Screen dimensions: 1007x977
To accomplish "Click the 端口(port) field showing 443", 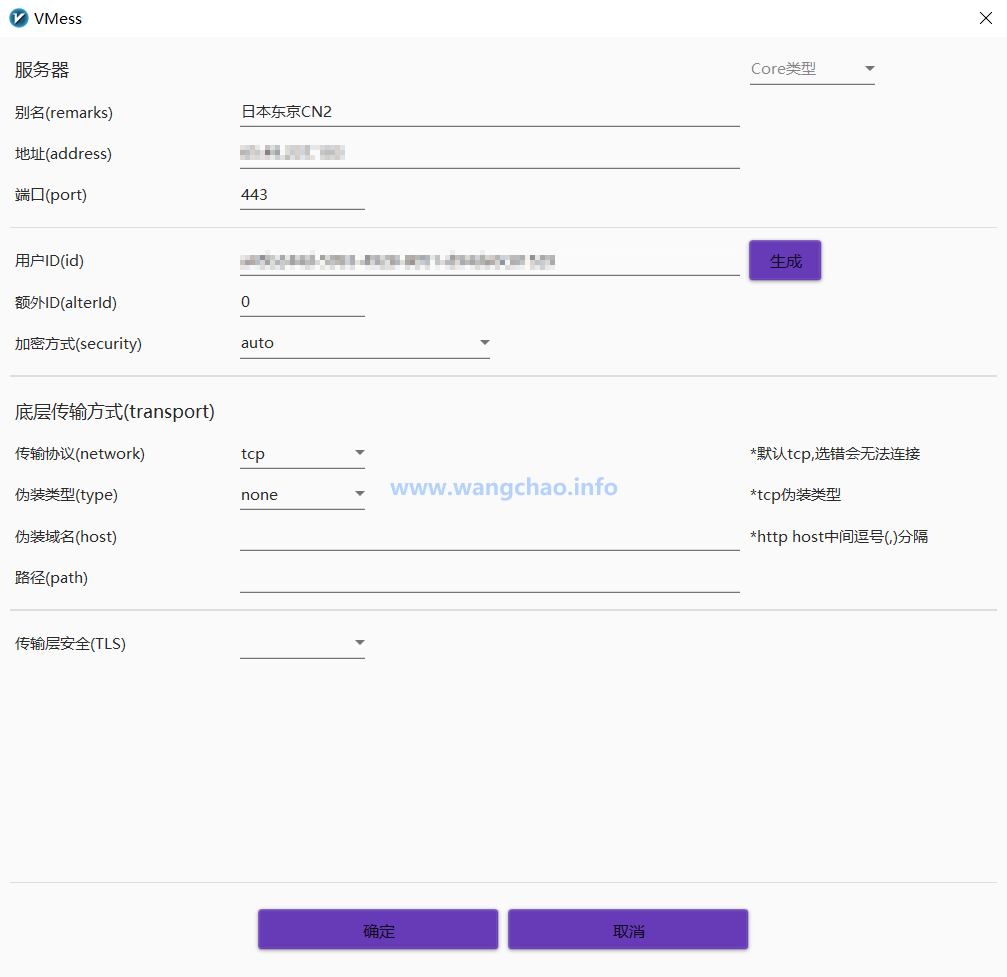I will tap(302, 195).
